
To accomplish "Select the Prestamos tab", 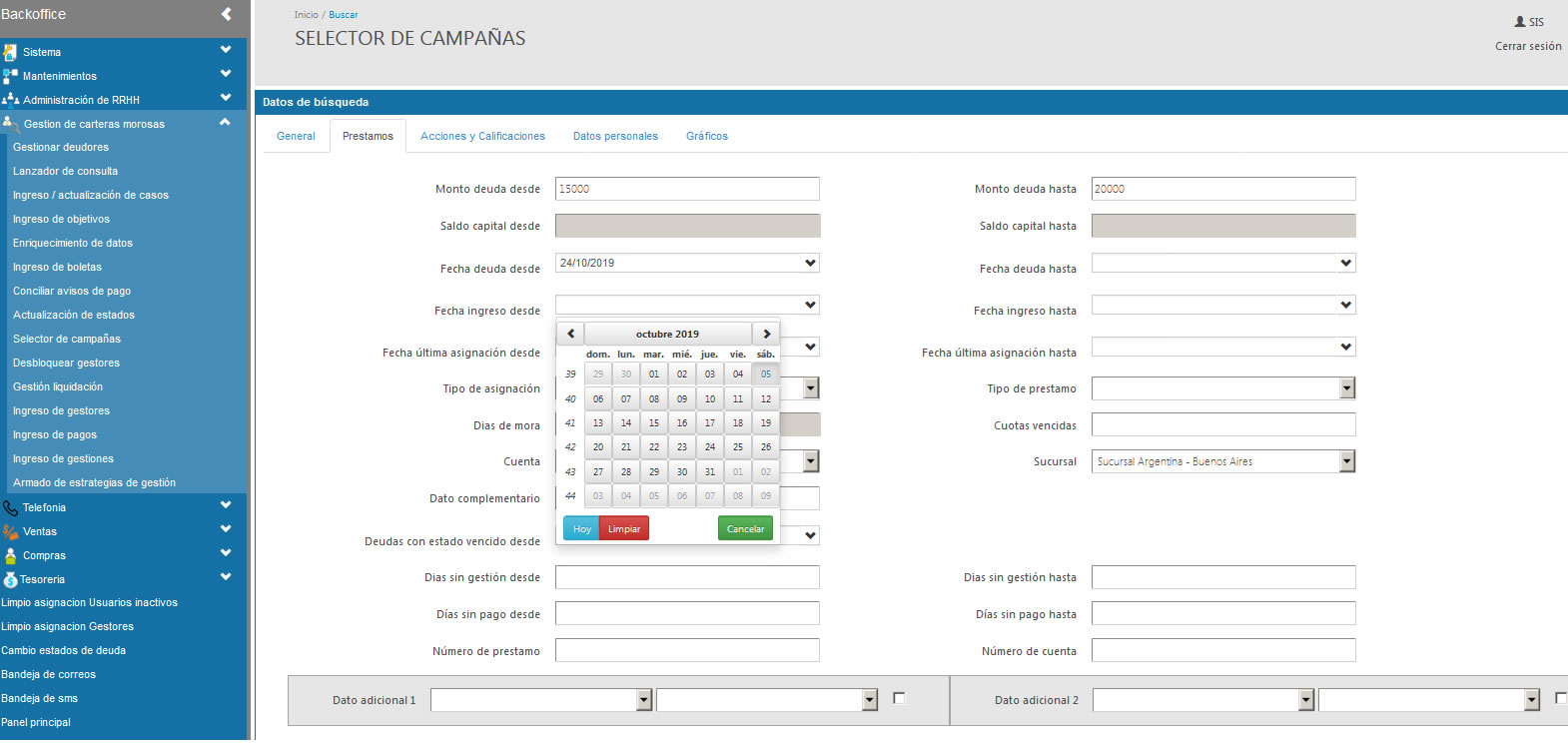I will (x=368, y=136).
